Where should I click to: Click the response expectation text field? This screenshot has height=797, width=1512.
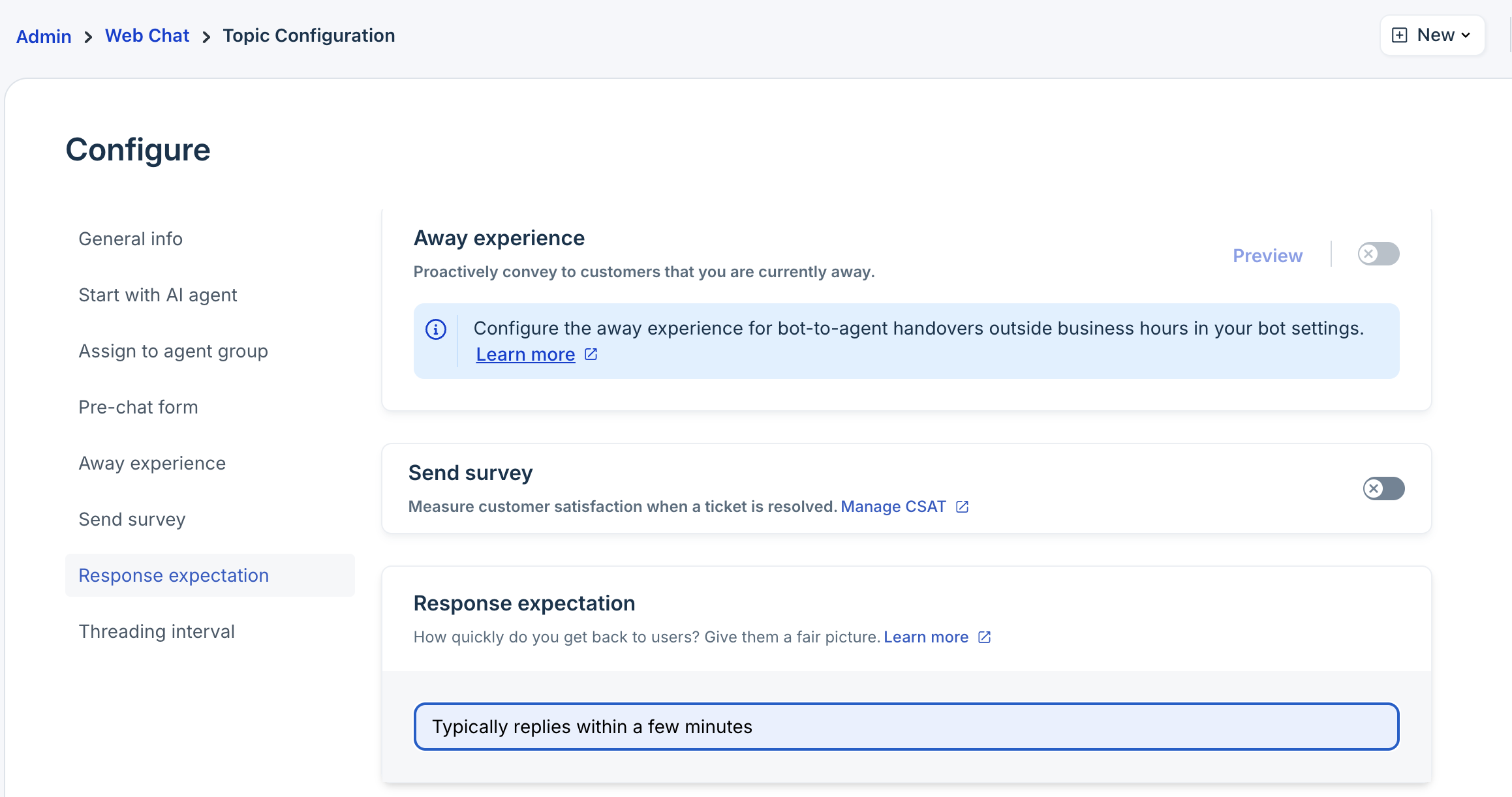[906, 727]
